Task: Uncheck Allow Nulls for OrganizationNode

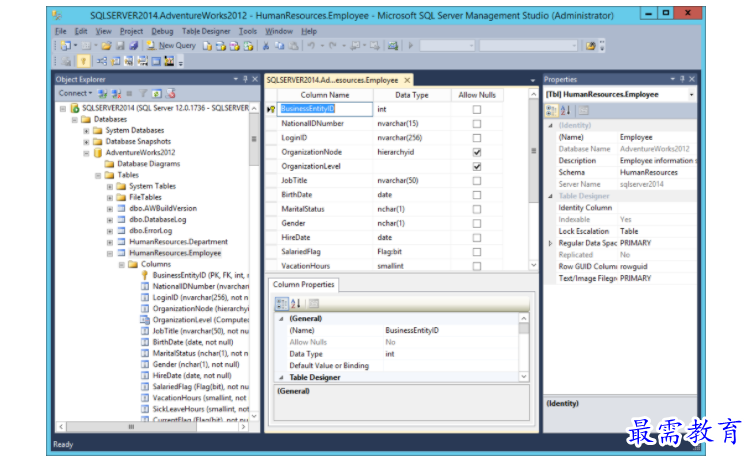Action: (477, 152)
